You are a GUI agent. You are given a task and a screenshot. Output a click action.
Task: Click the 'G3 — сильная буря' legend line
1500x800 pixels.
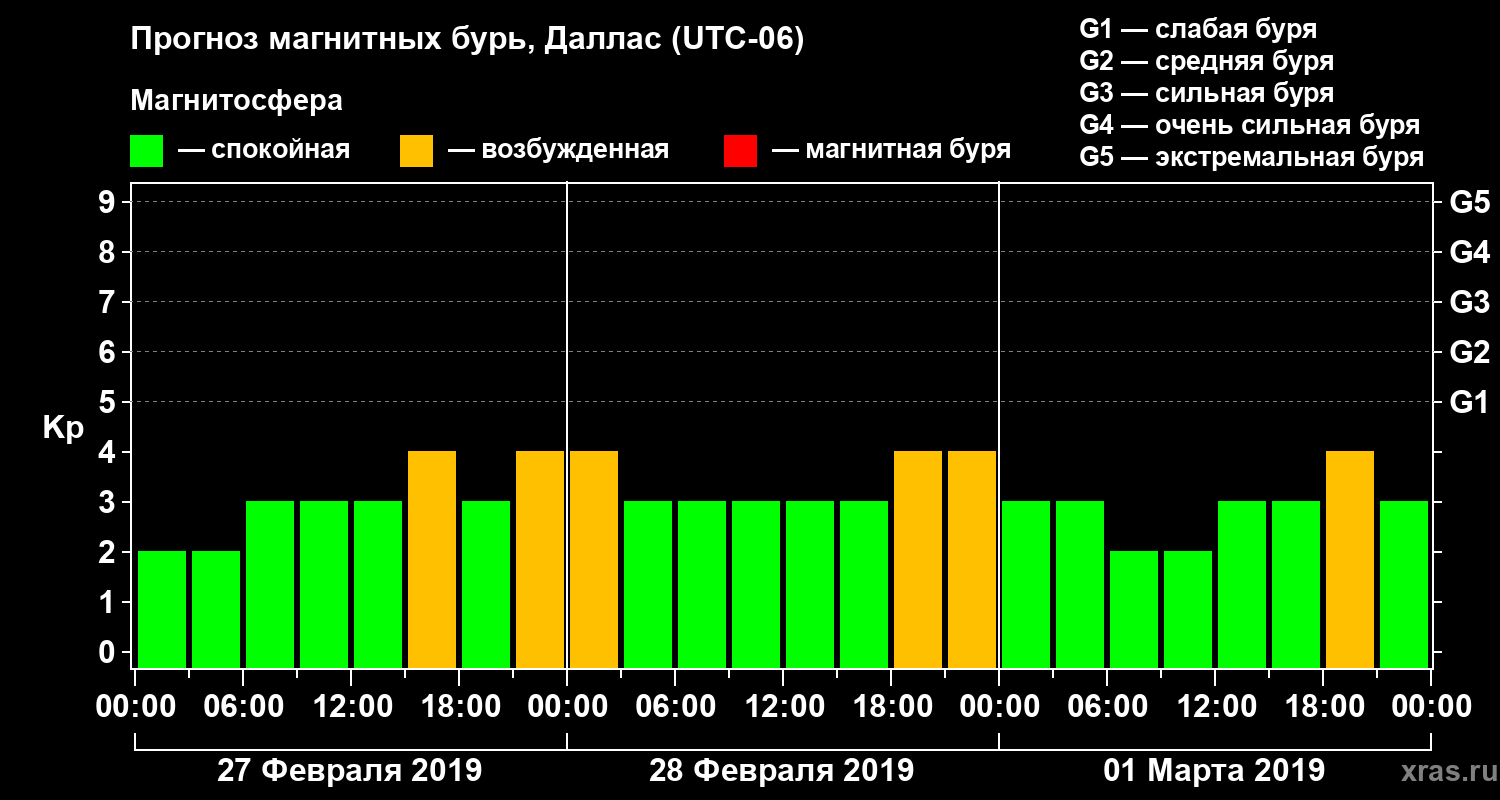[1207, 93]
